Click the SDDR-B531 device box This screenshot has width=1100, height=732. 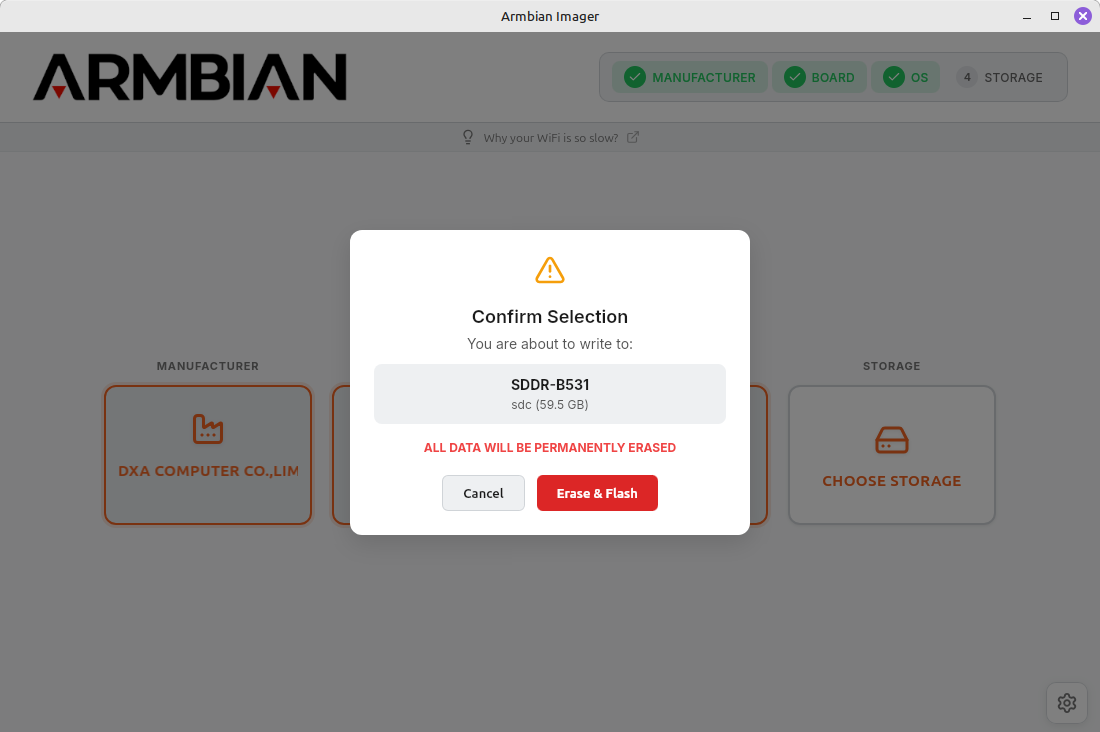[x=550, y=394]
